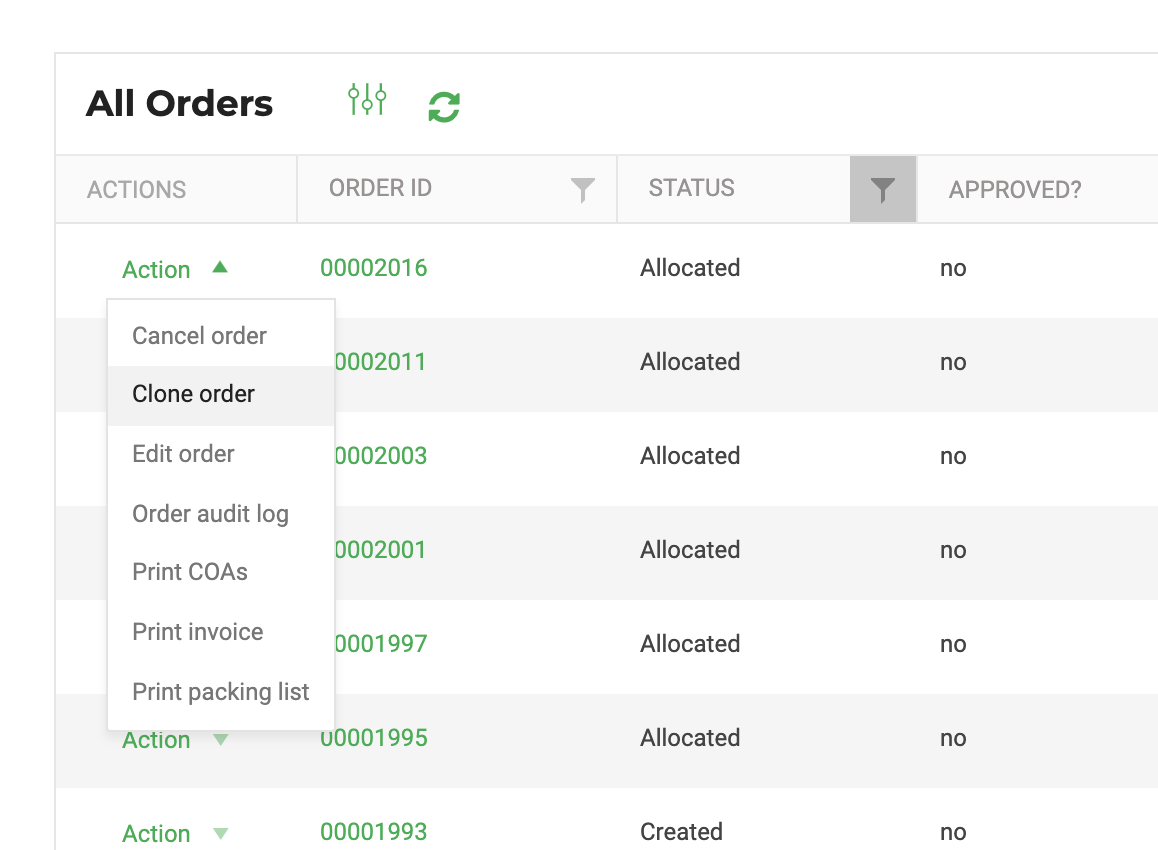The width and height of the screenshot is (1158, 850).
Task: Refresh the All Orders list
Action: [x=444, y=107]
